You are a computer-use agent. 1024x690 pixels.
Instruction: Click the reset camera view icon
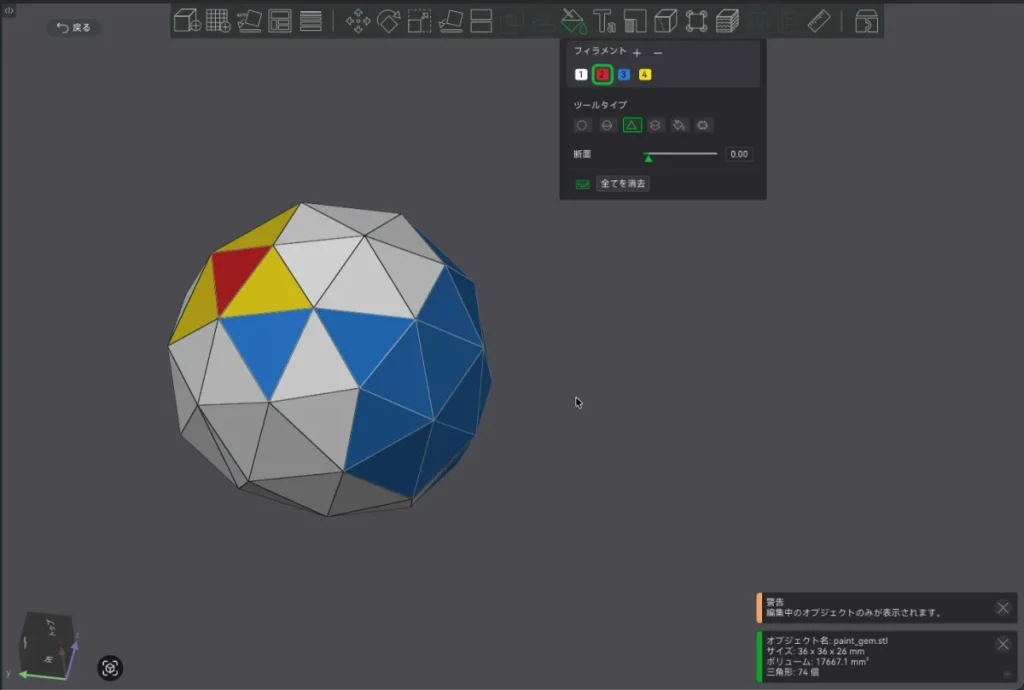coord(110,668)
